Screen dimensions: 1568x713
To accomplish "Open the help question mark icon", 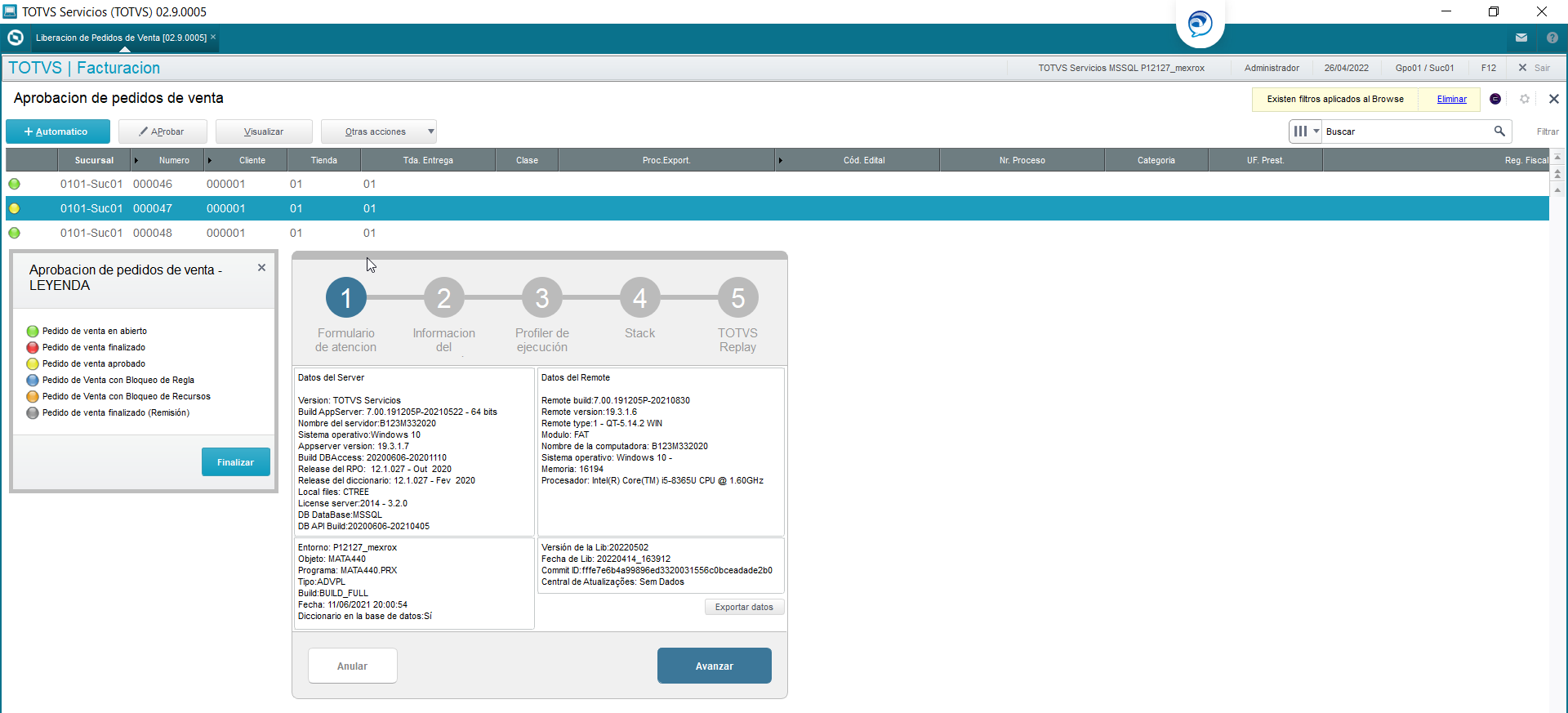I will pos(1552,38).
